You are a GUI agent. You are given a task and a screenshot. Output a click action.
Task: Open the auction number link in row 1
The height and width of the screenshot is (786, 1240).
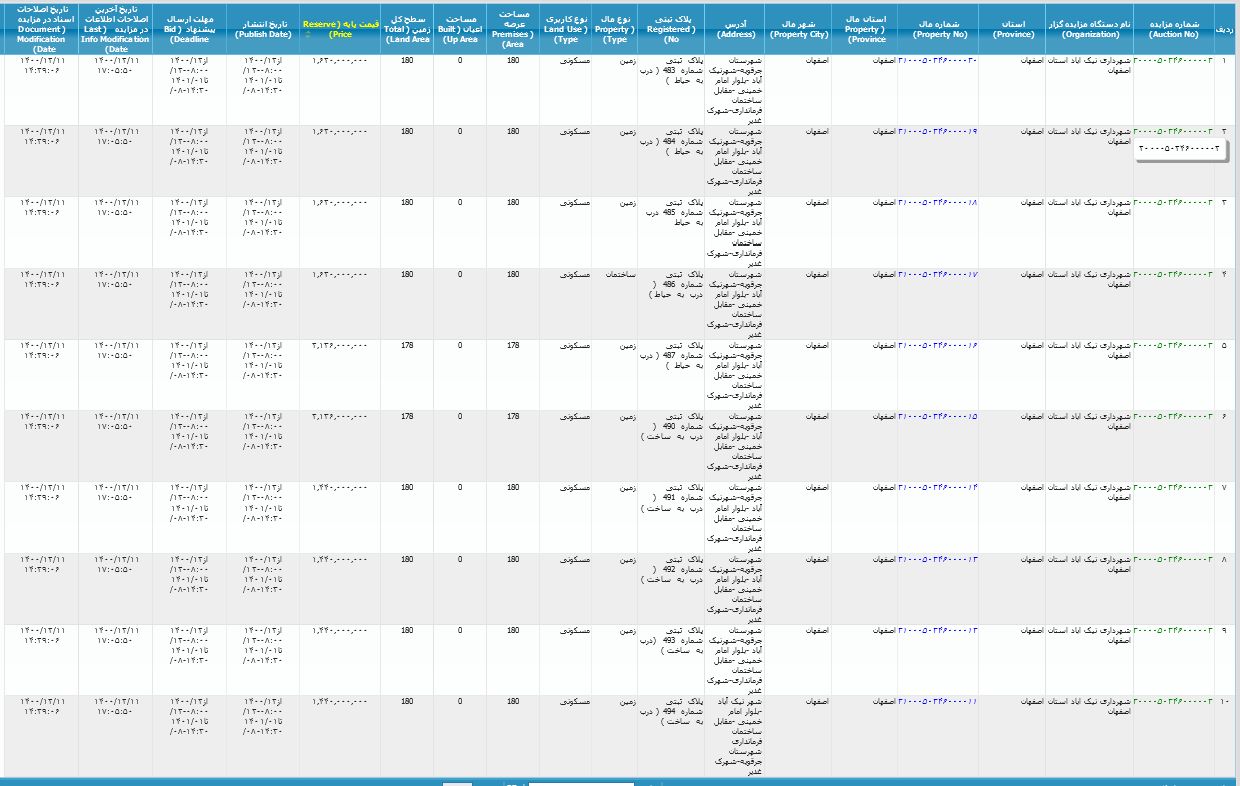point(1173,60)
